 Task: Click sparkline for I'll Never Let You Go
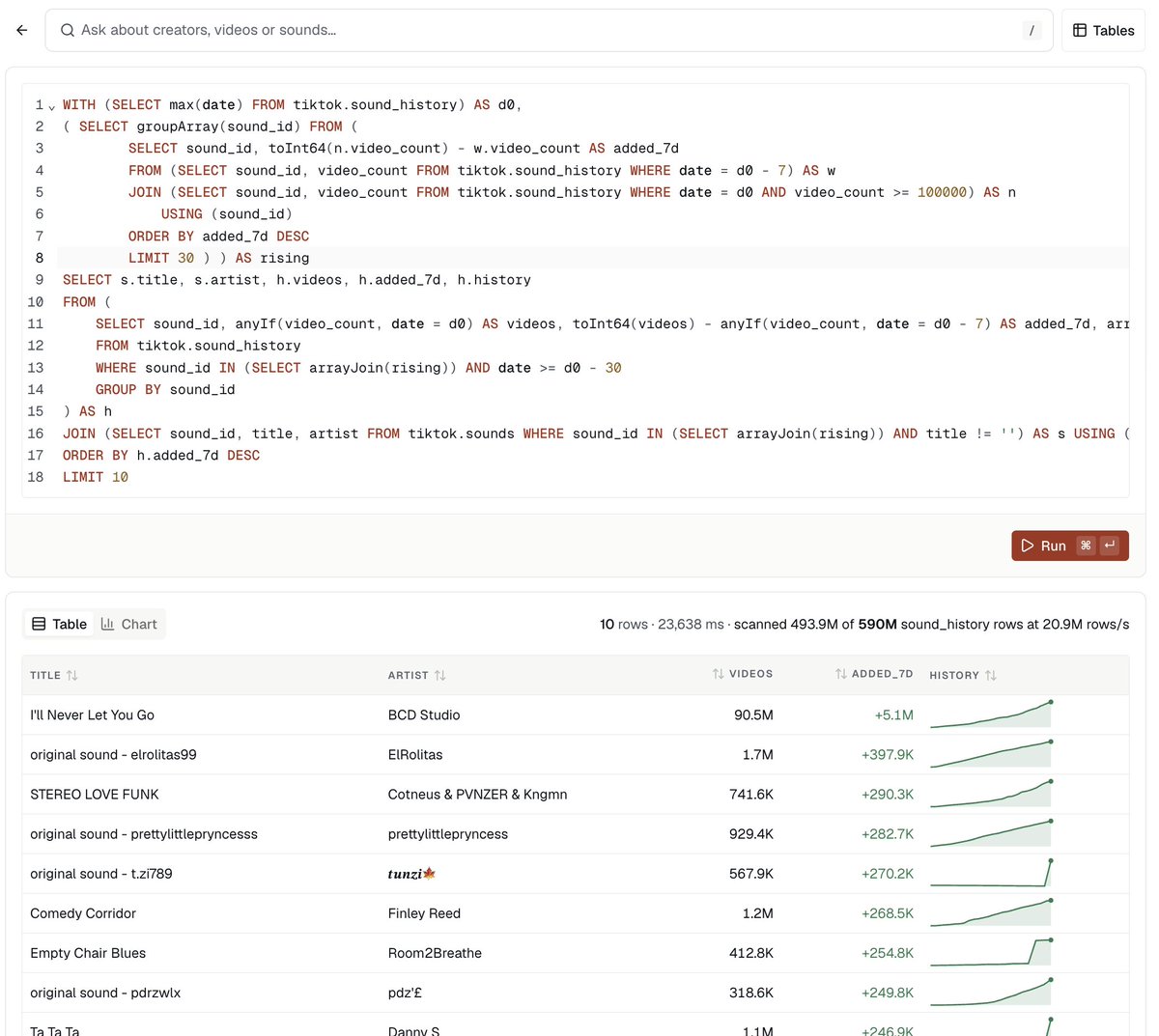[x=991, y=714]
